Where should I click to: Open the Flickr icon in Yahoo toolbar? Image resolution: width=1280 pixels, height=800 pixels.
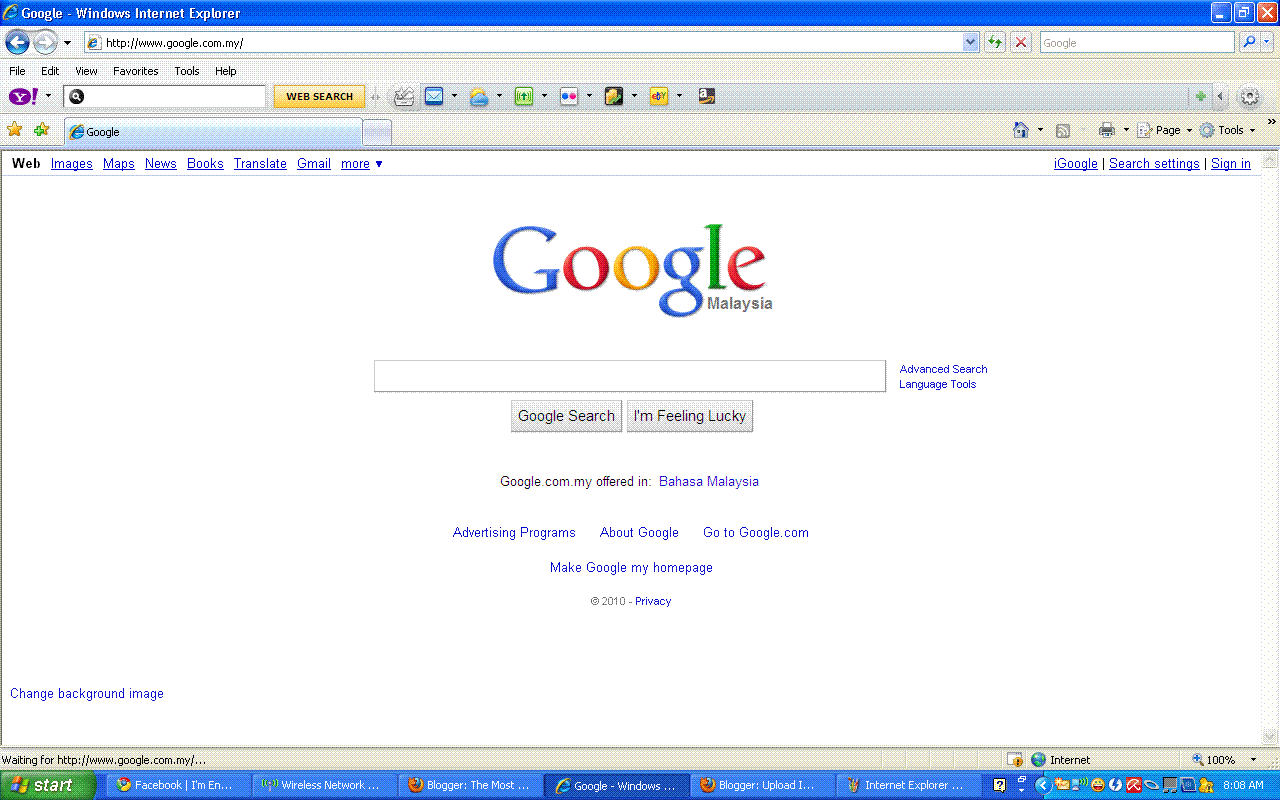pyautogui.click(x=569, y=96)
